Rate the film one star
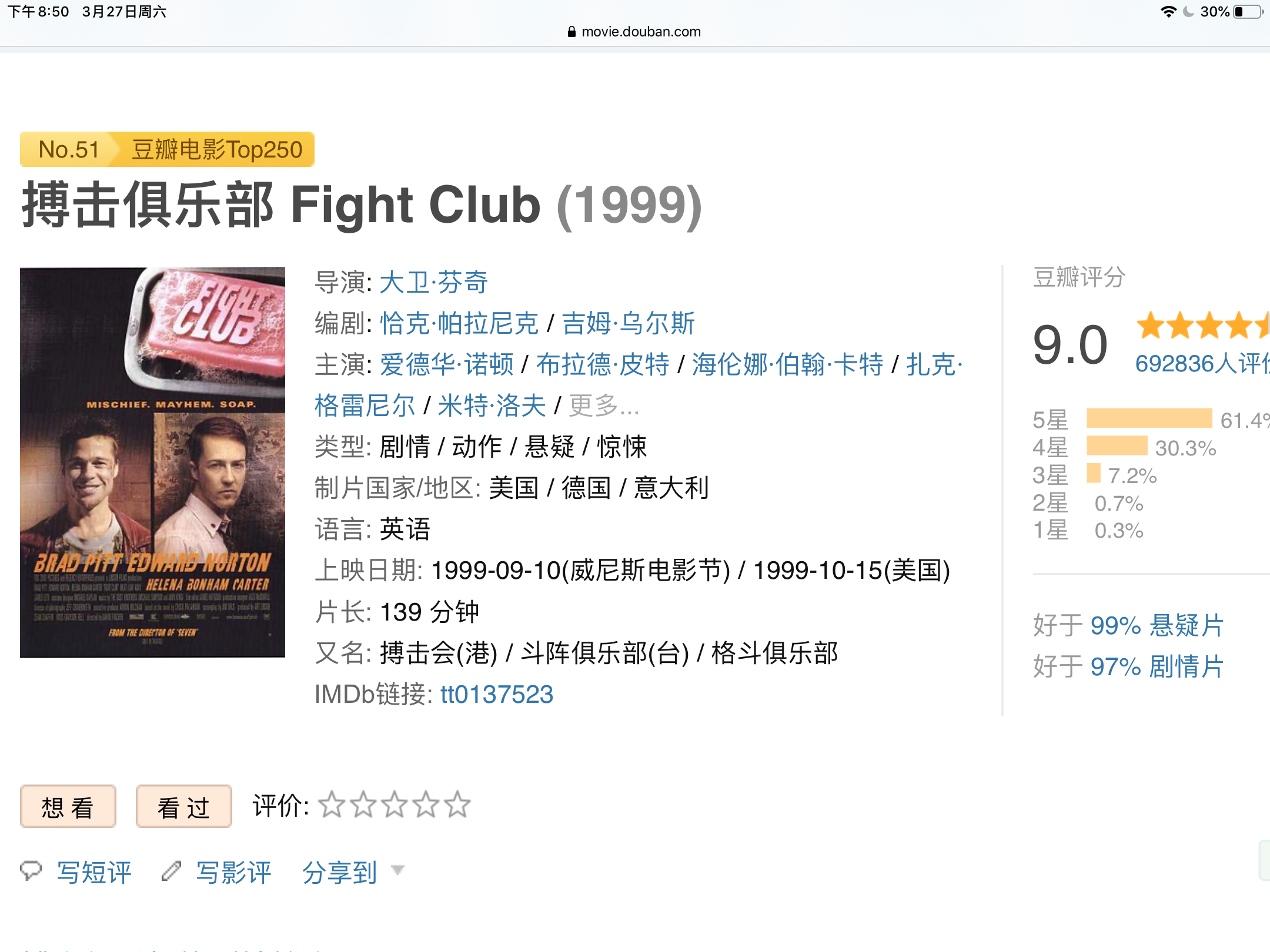The height and width of the screenshot is (952, 1270). [332, 805]
